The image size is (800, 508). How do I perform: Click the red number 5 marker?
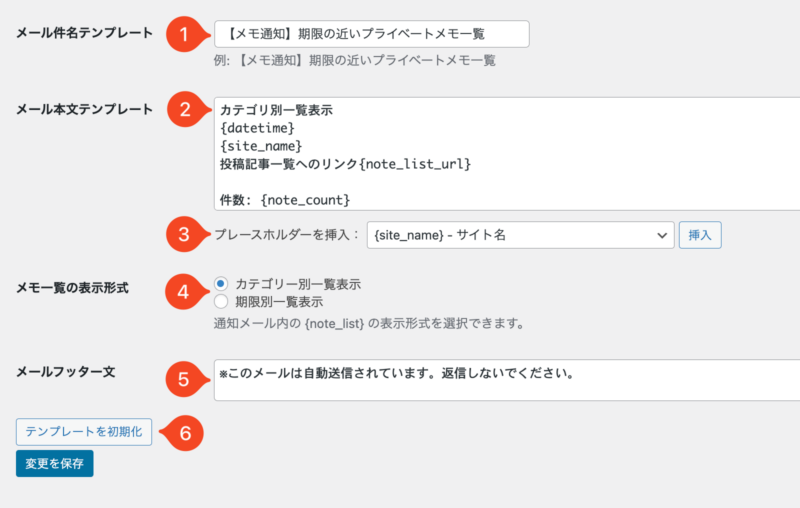pyautogui.click(x=184, y=379)
